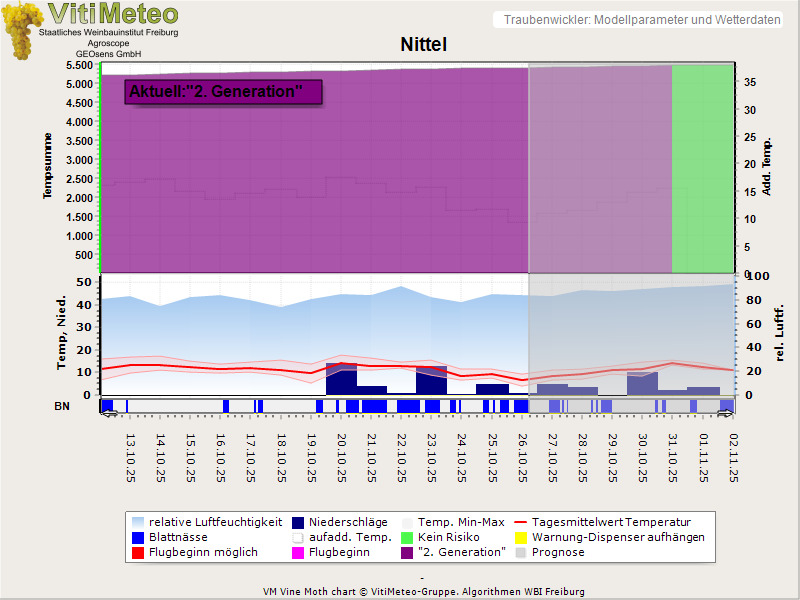Click the dark blue Niederschläge legend swatch

299,522
